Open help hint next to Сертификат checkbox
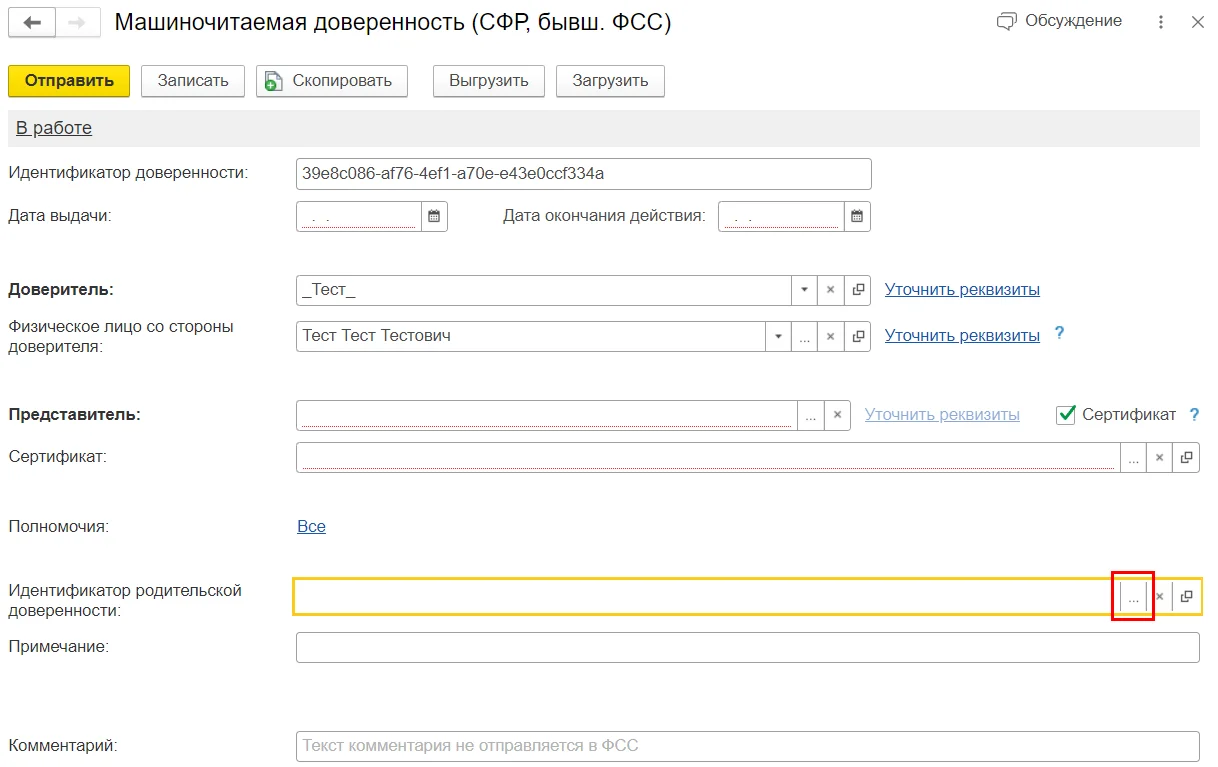 coord(1193,414)
